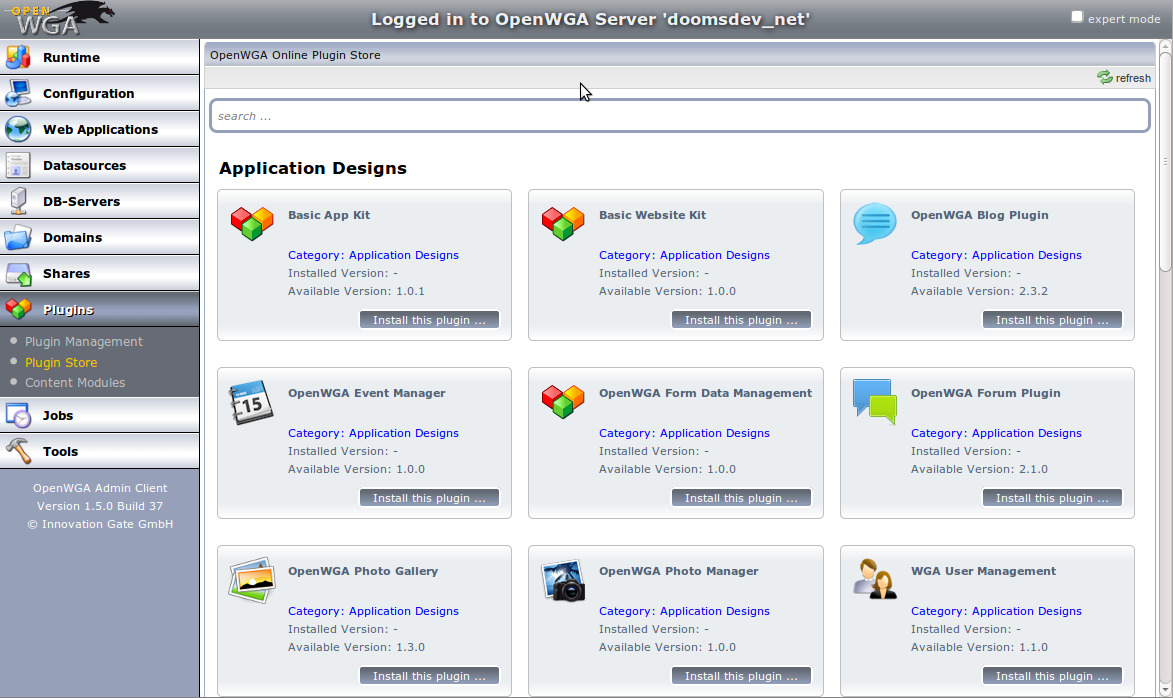Install the WGA User Management plugin

(1053, 676)
